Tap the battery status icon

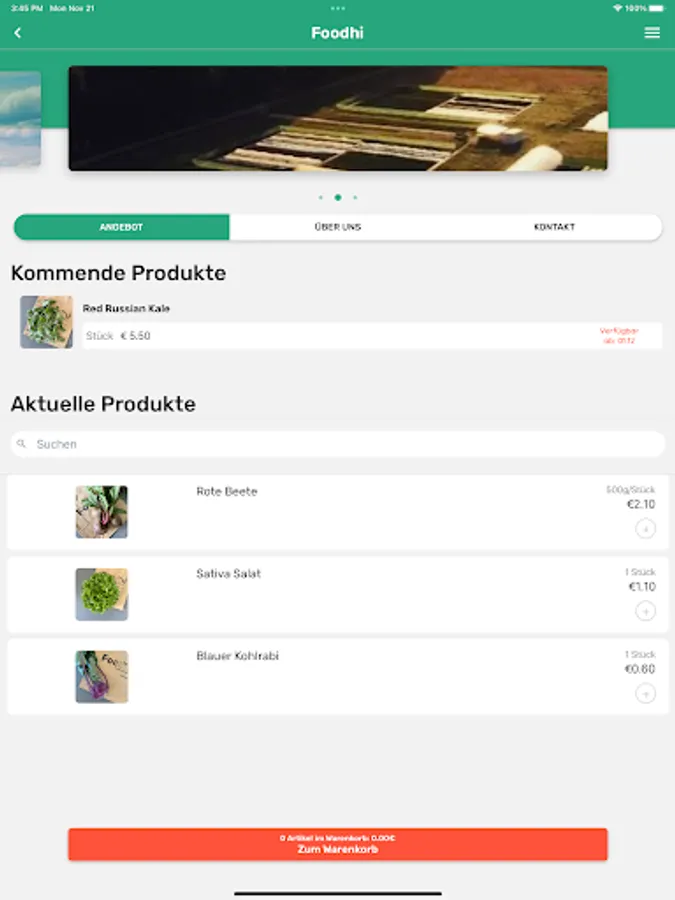657,8
